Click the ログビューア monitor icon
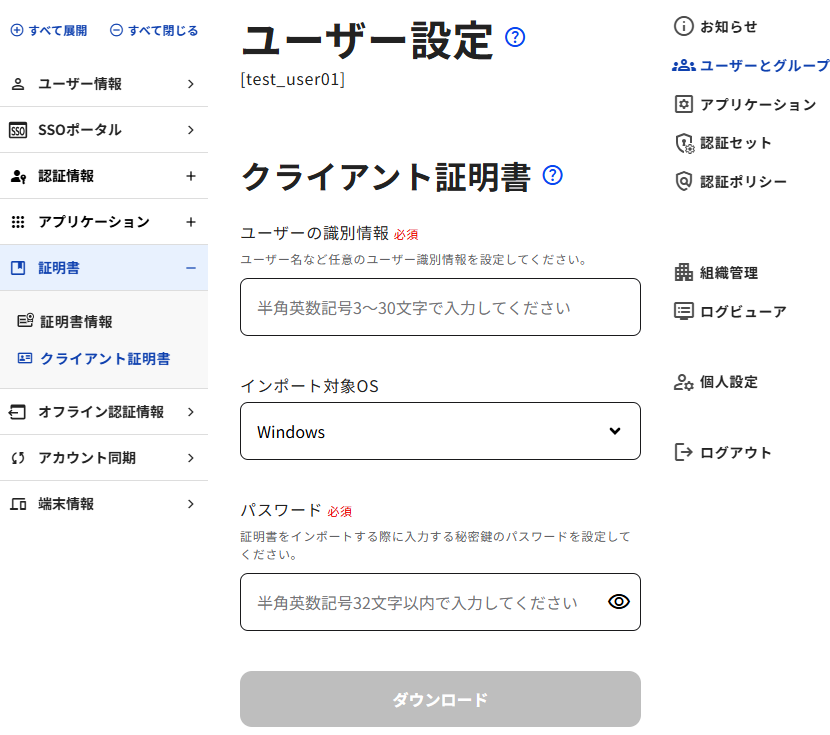Image resolution: width=830 pixels, height=735 pixels. [x=684, y=311]
